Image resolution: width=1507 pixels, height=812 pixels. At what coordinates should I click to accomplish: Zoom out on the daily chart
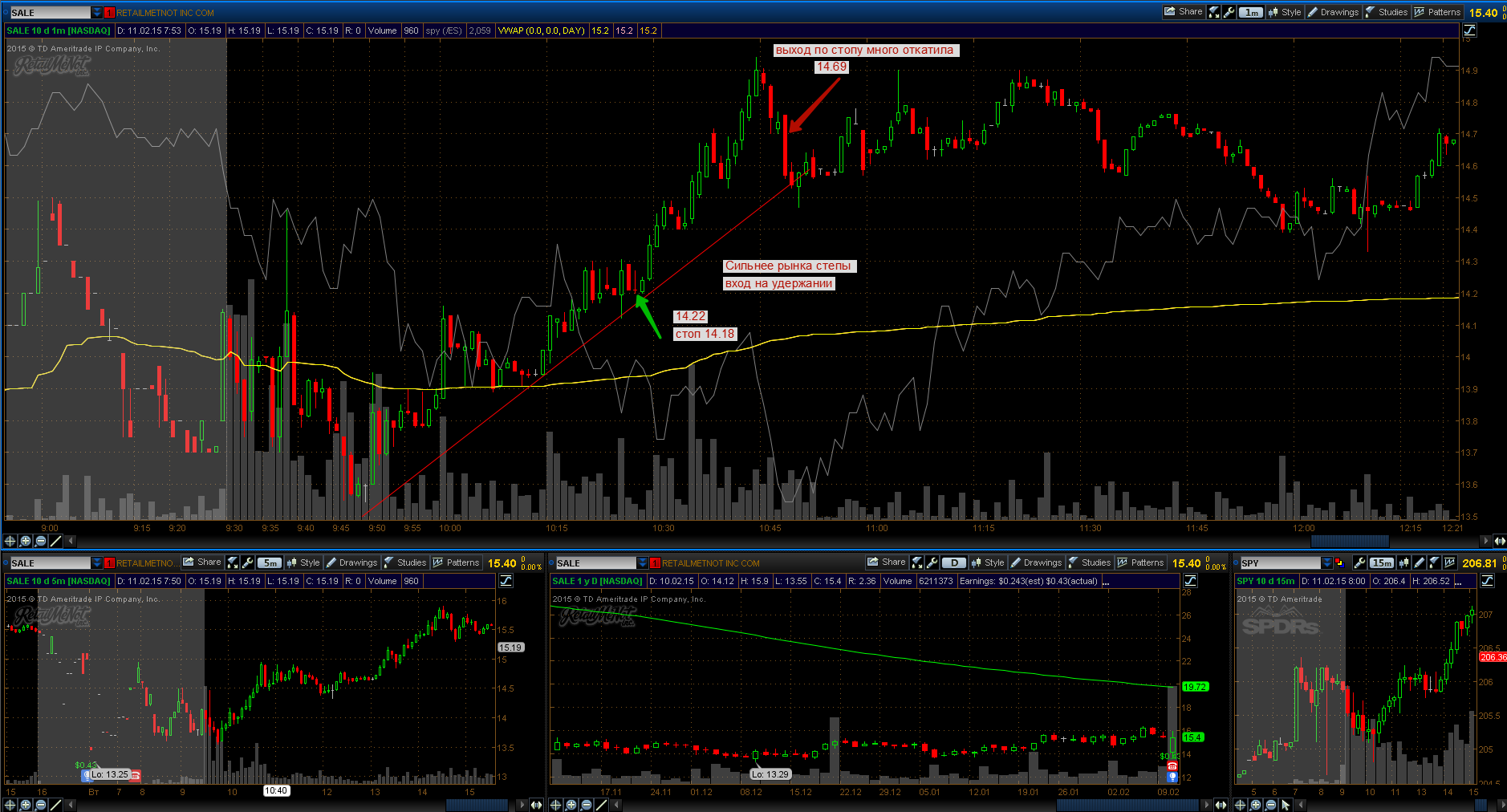coord(587,805)
